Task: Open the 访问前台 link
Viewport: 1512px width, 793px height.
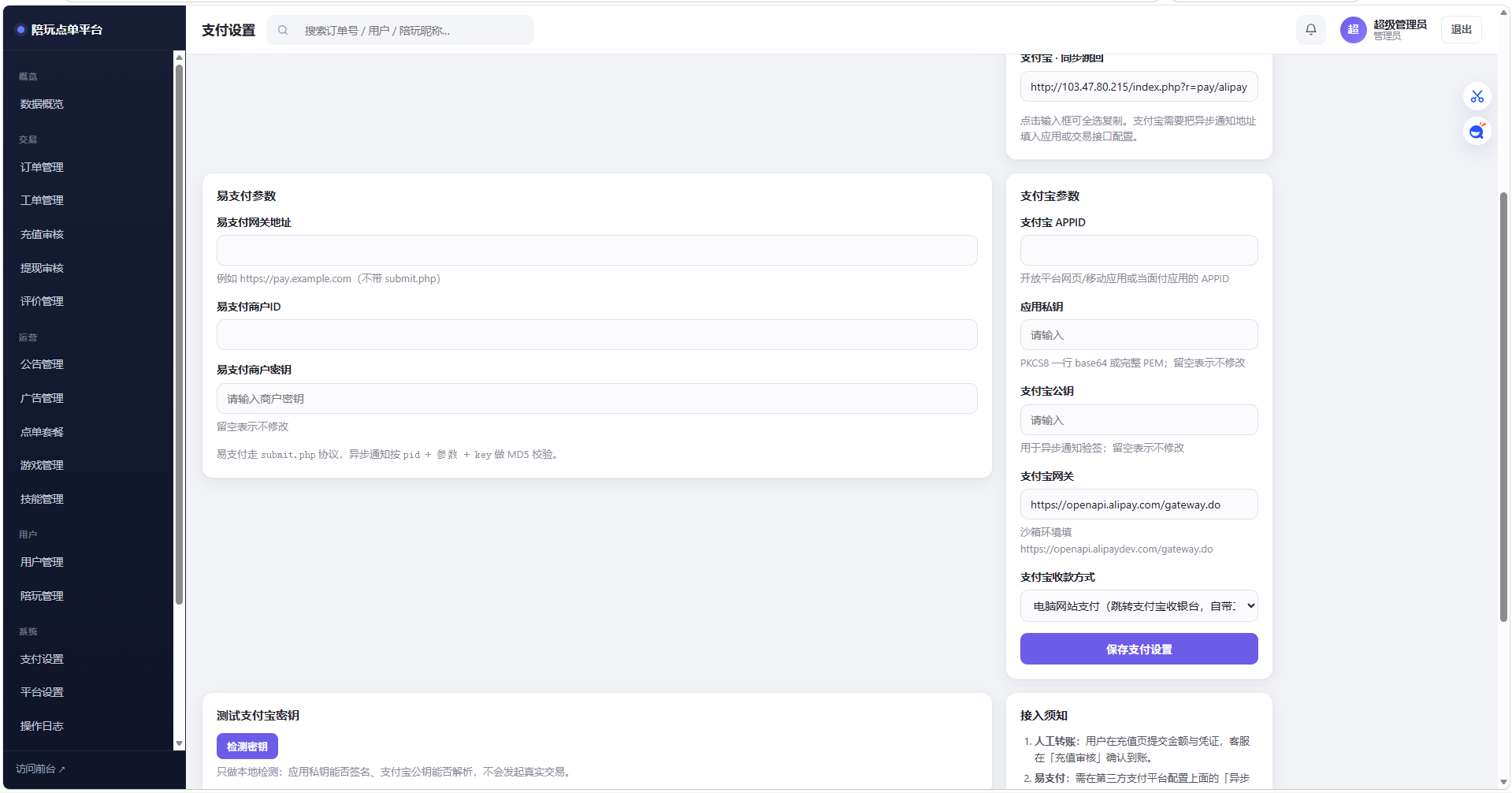Action: (40, 769)
